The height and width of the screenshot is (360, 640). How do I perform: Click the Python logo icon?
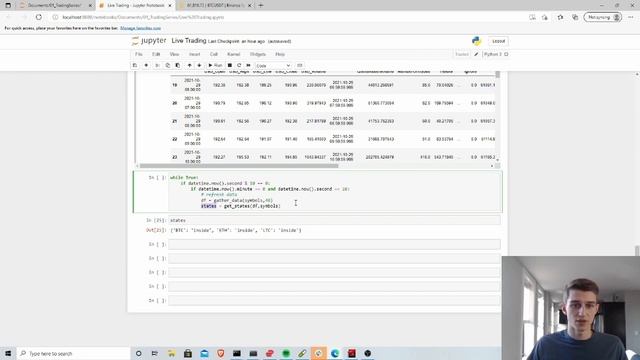point(476,41)
